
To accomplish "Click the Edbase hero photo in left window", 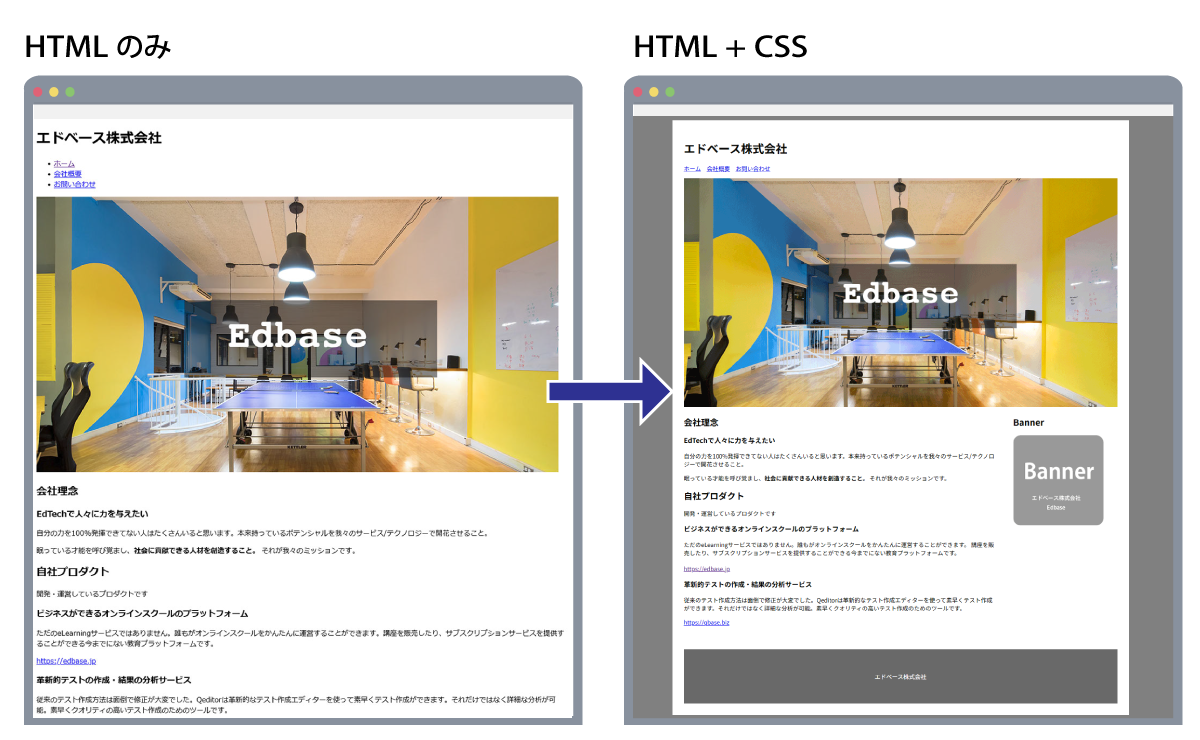I will pos(297,334).
